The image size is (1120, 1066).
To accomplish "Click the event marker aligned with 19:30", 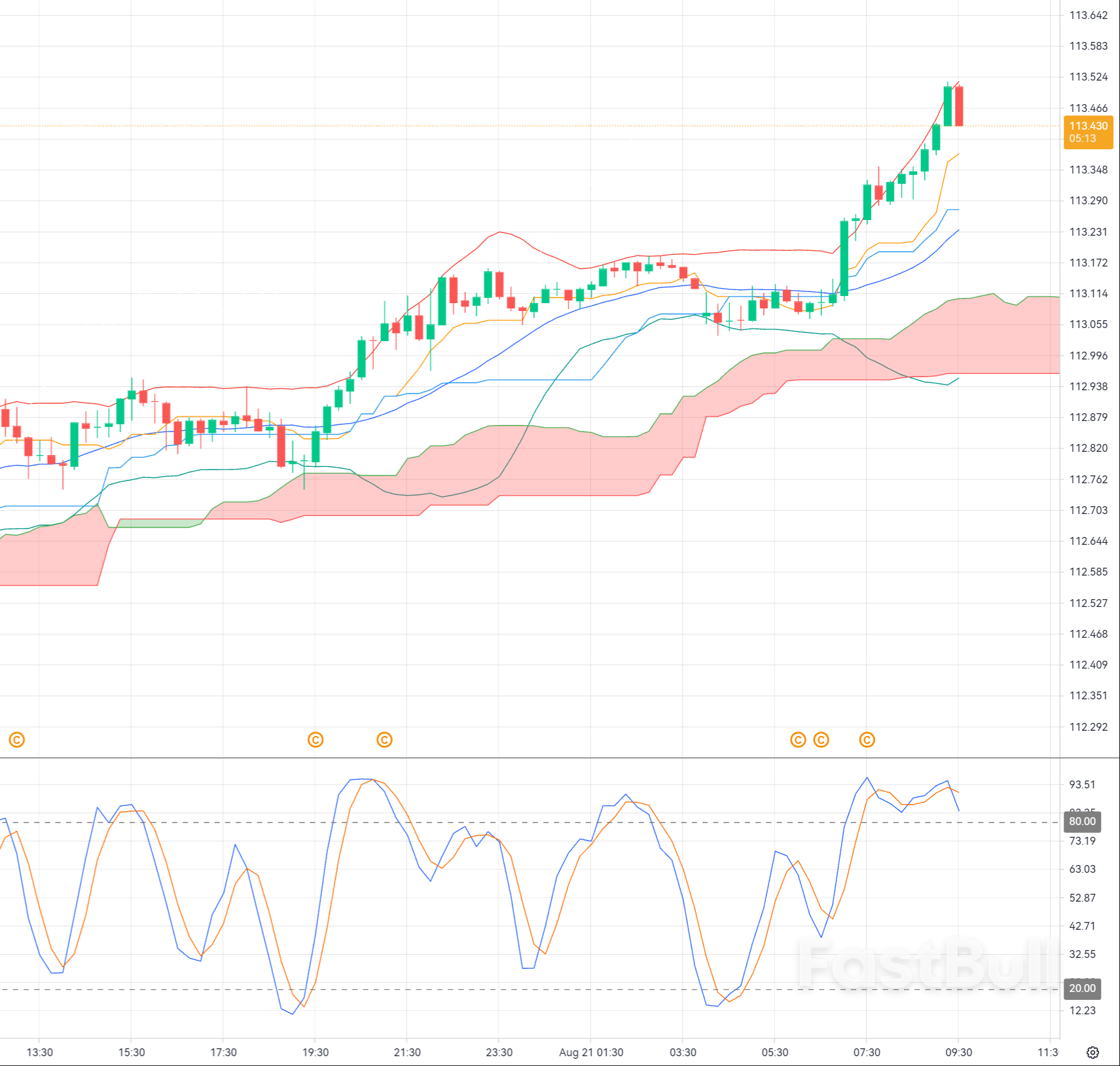I will click(316, 740).
